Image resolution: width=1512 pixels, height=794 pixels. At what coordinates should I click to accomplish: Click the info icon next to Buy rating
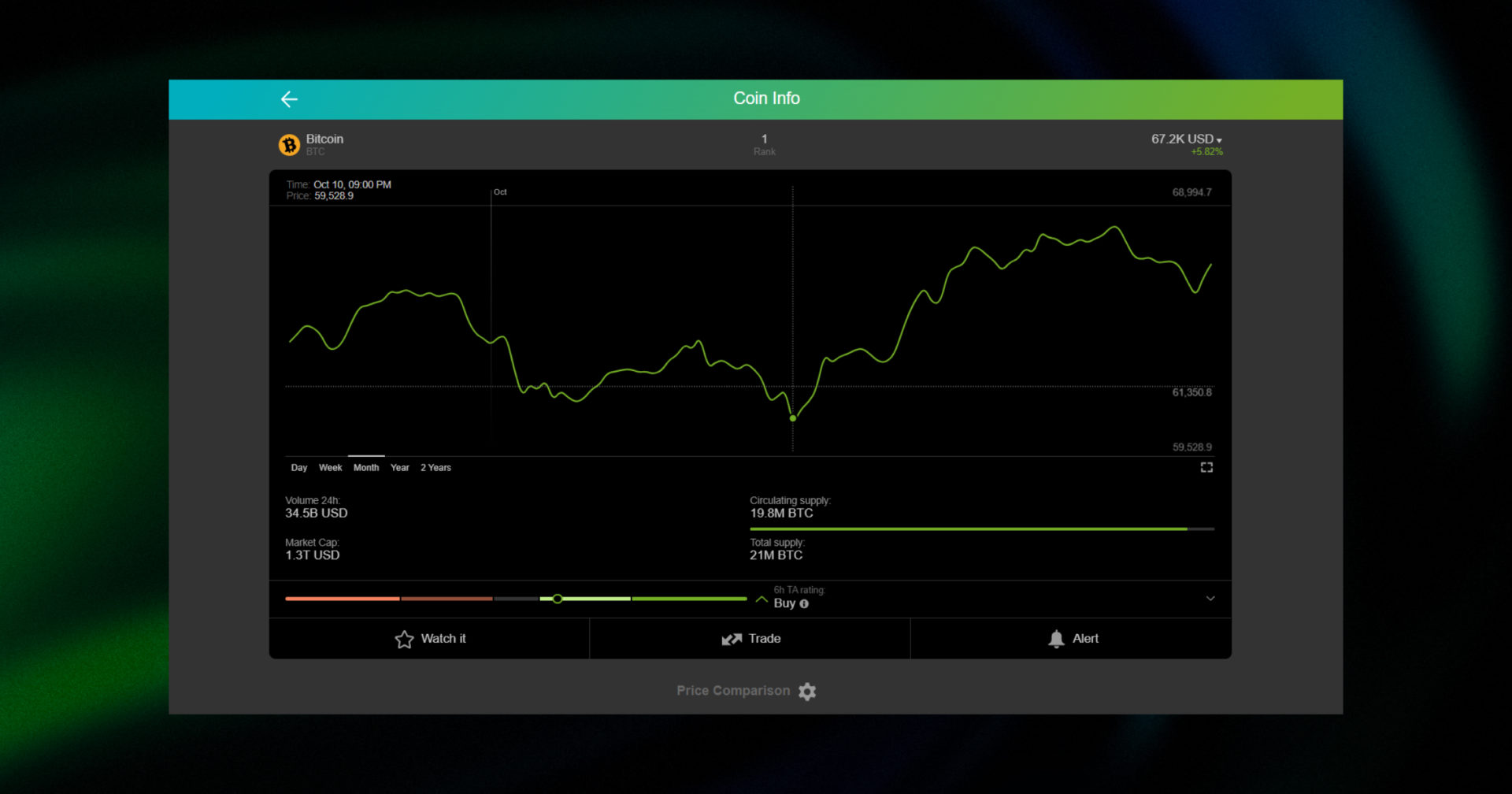802,603
